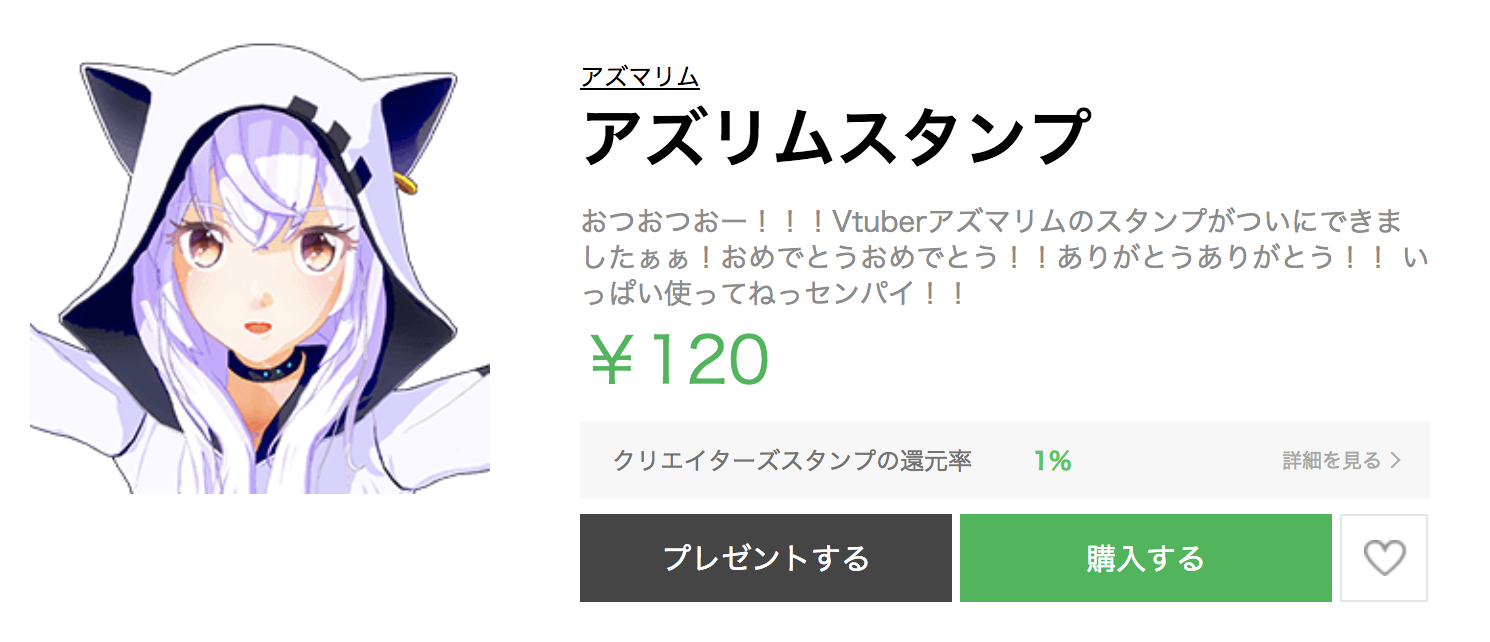
Task: Click the gray reward rate information bar
Action: point(1004,460)
